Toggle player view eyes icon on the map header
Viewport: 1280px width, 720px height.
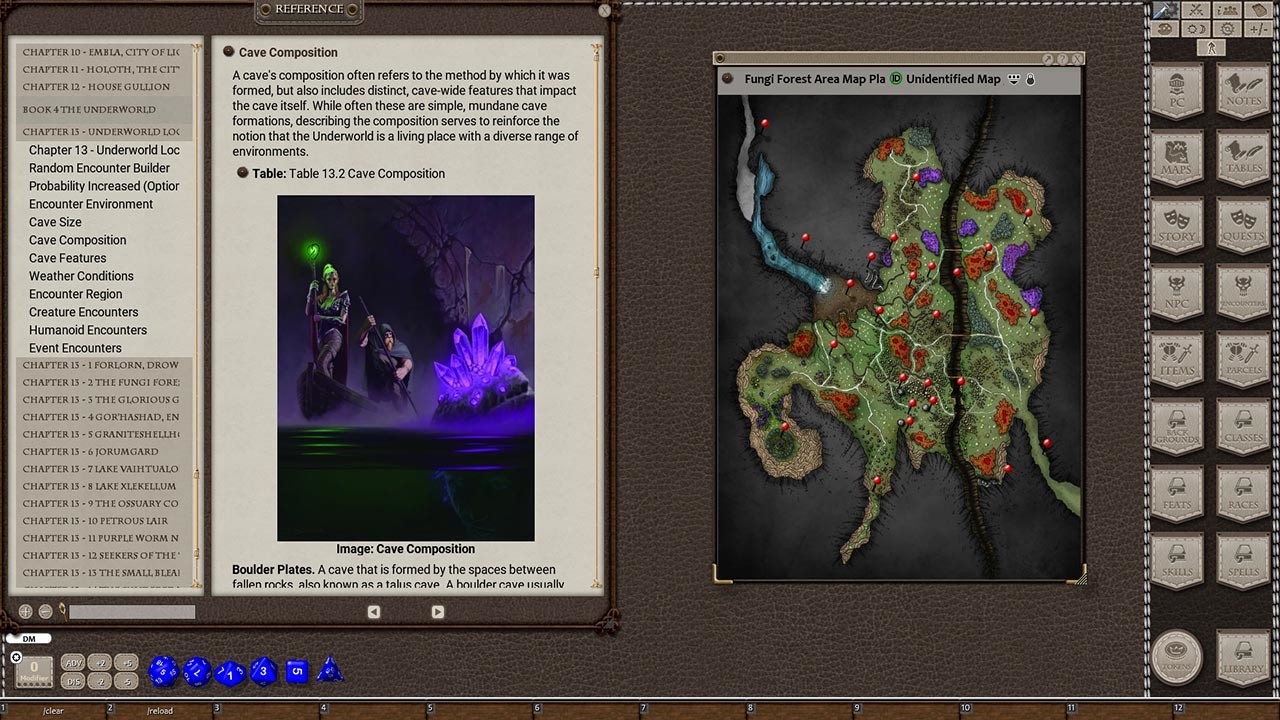point(1014,78)
